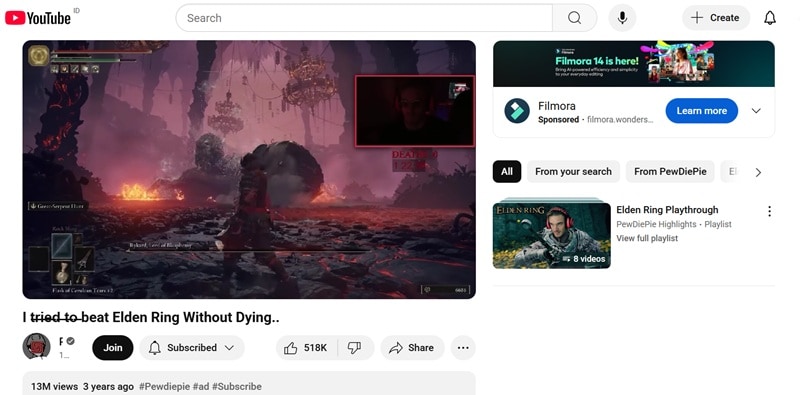This screenshot has height=395, width=800.
Task: Dislike the video with thumbs down
Action: tap(355, 348)
